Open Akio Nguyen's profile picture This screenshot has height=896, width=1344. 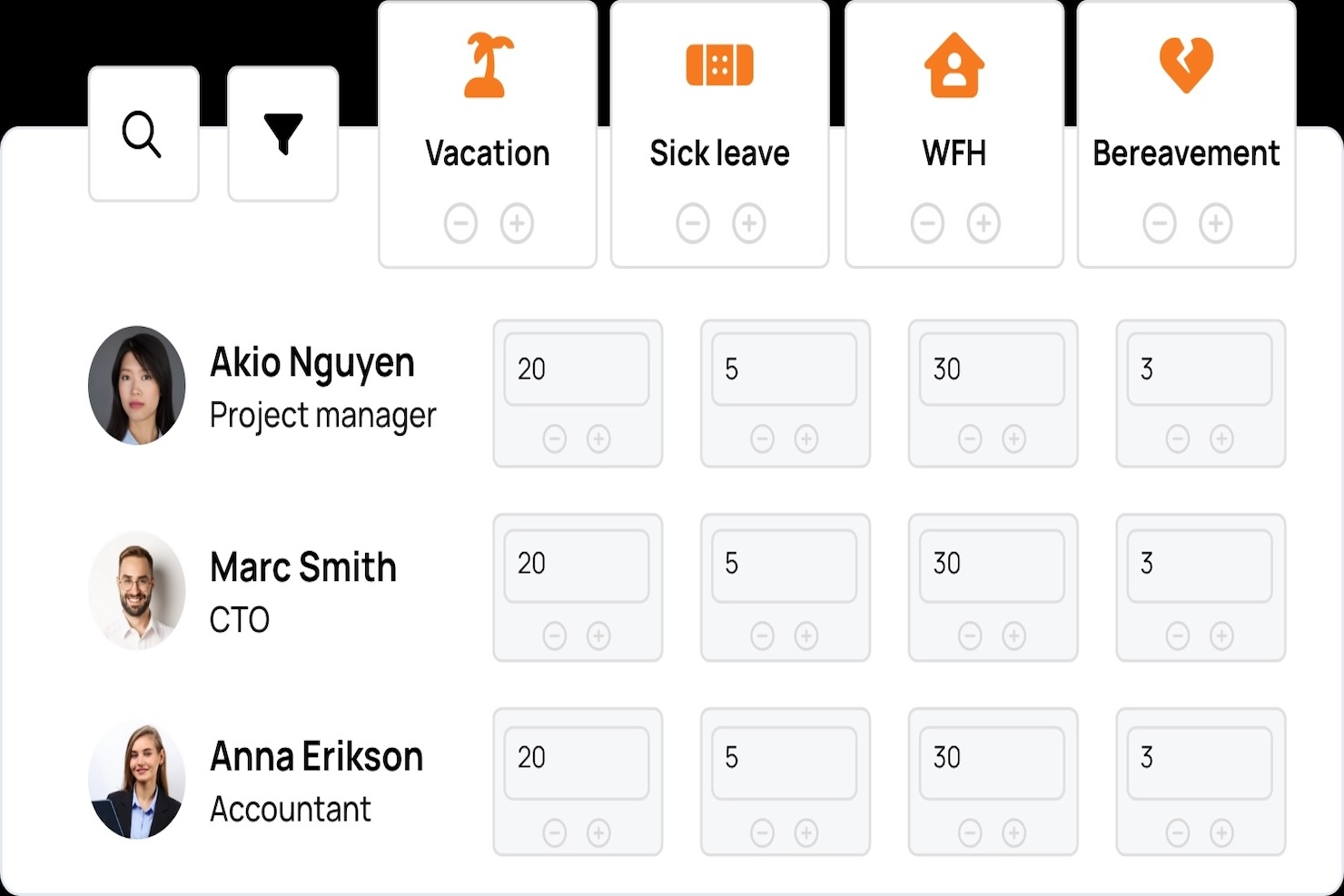[x=136, y=385]
